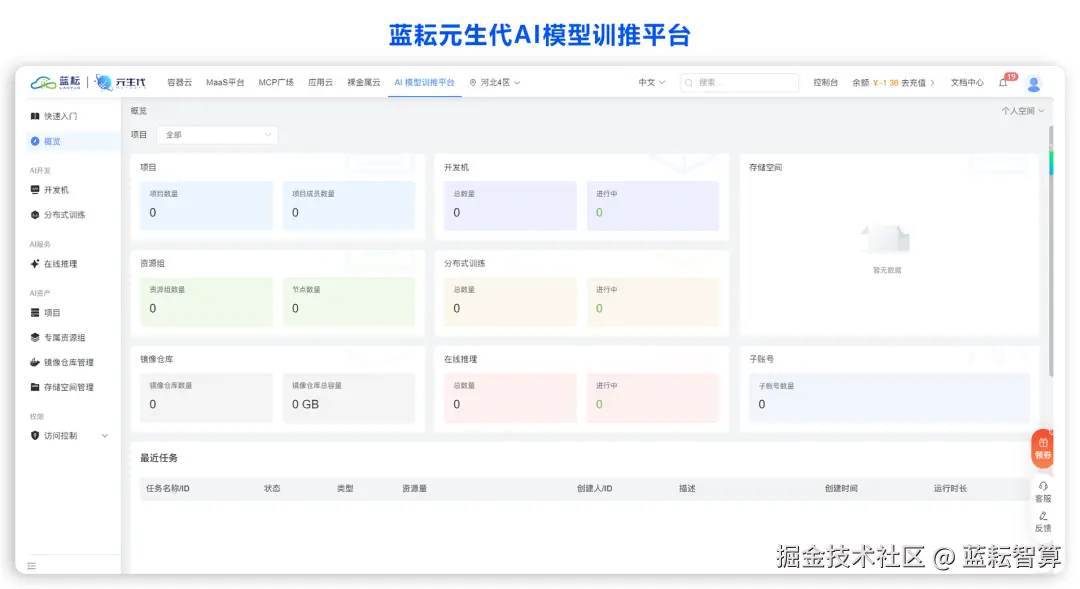Click the 余额 balance text
Screen dimensions: 1080x589
(860, 83)
